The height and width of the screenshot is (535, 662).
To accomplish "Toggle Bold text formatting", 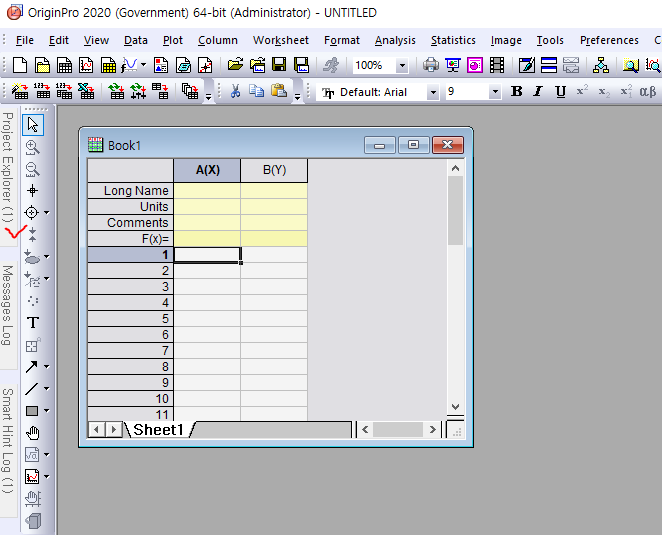I will (x=516, y=92).
